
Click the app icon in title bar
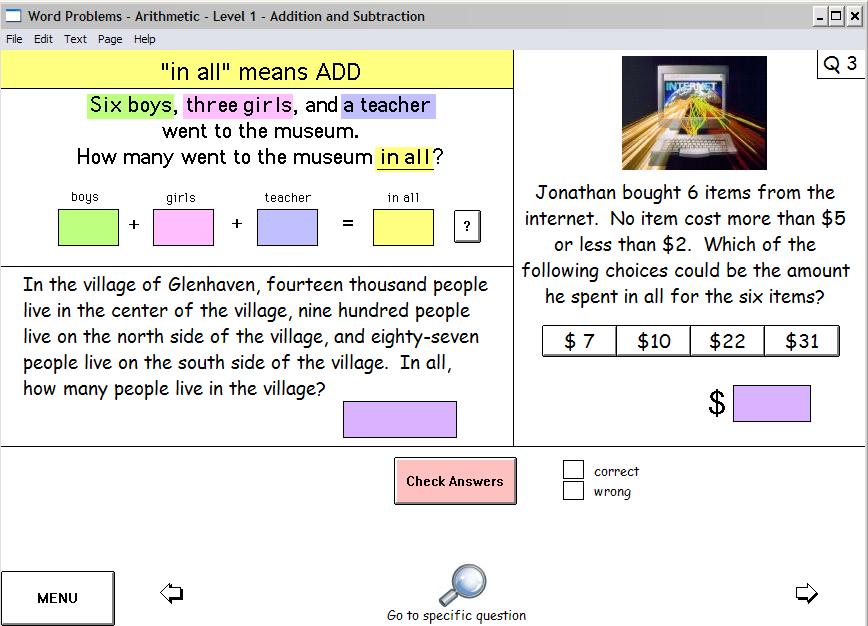tap(14, 16)
